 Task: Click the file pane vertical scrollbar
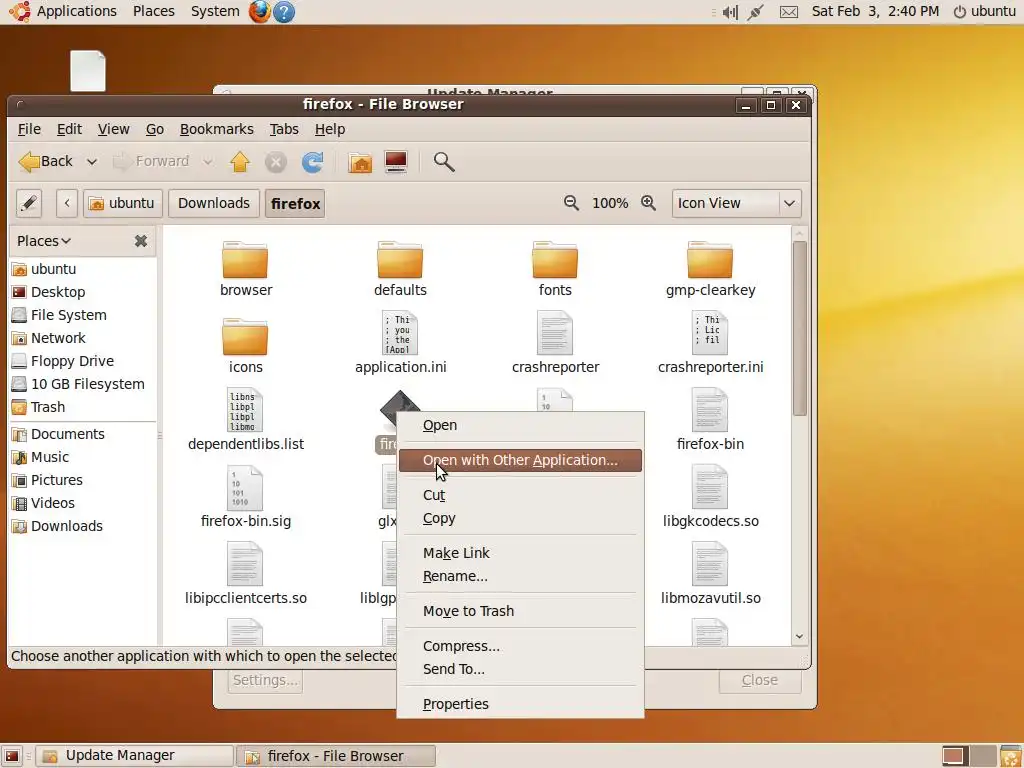pos(800,328)
